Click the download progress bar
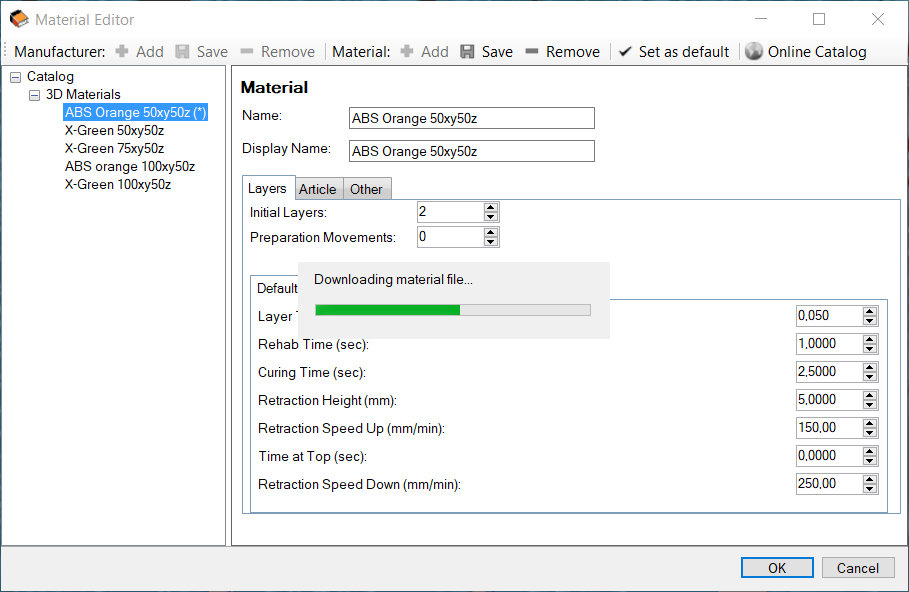 (452, 310)
